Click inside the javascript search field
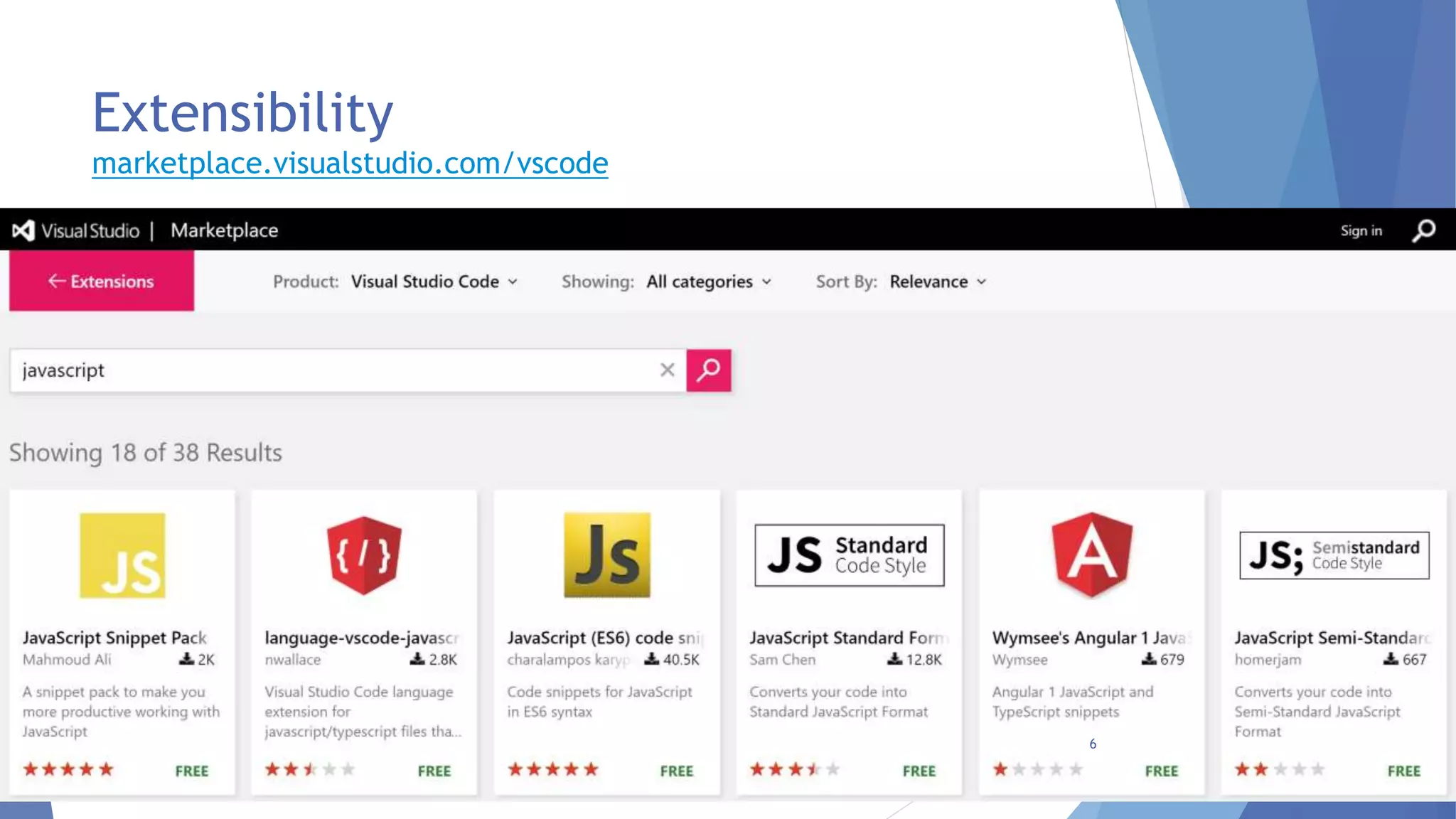The width and height of the screenshot is (1456, 819). [334, 370]
